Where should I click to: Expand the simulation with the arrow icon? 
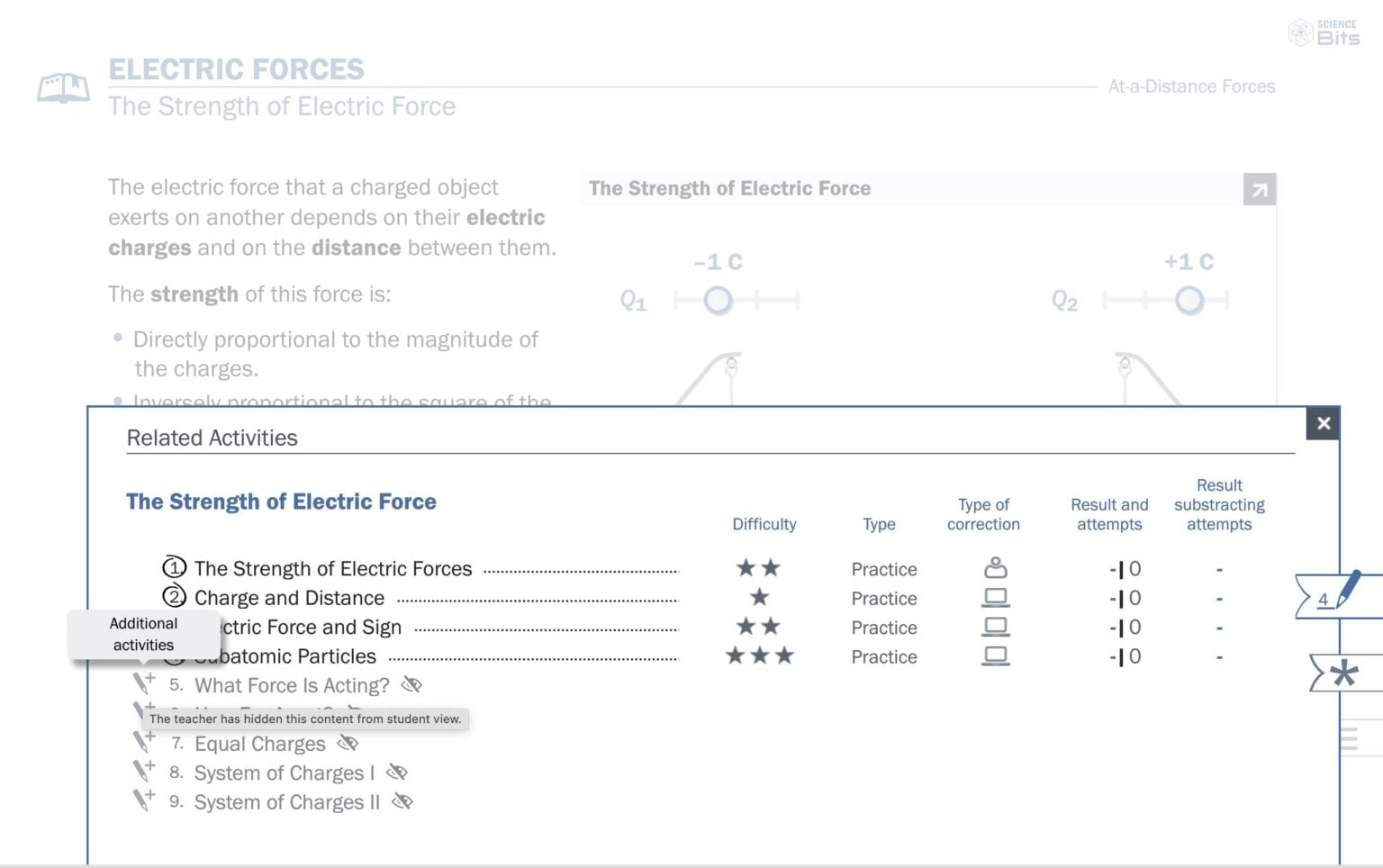pyautogui.click(x=1259, y=190)
